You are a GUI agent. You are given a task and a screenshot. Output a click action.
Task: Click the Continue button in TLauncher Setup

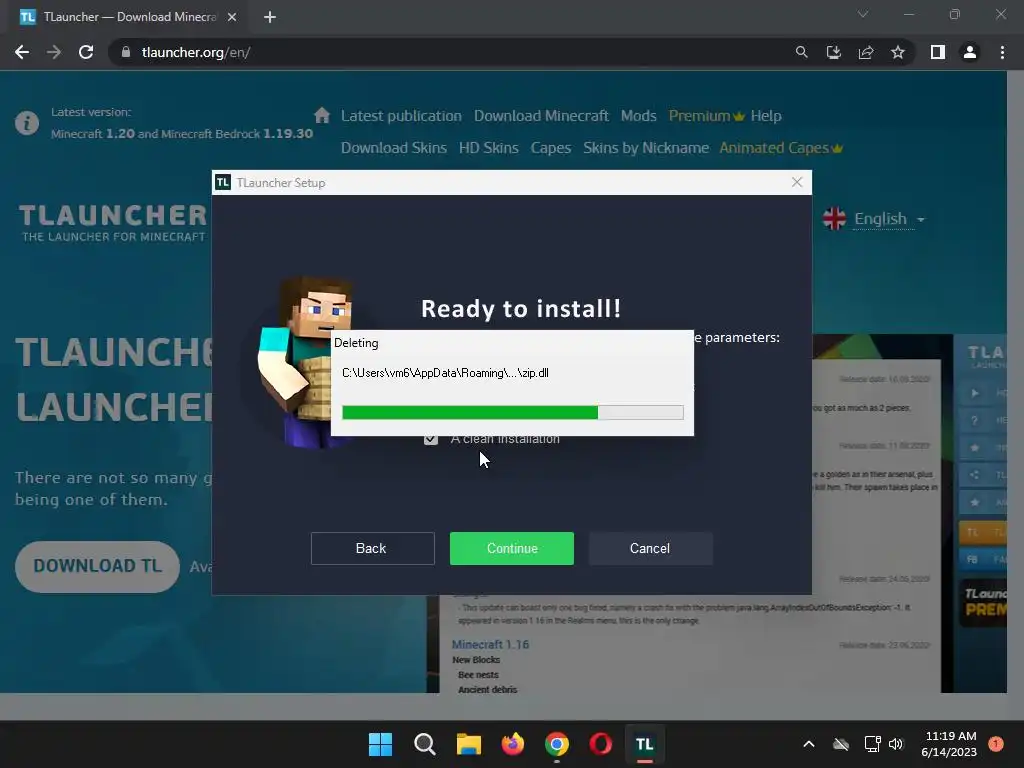[511, 548]
